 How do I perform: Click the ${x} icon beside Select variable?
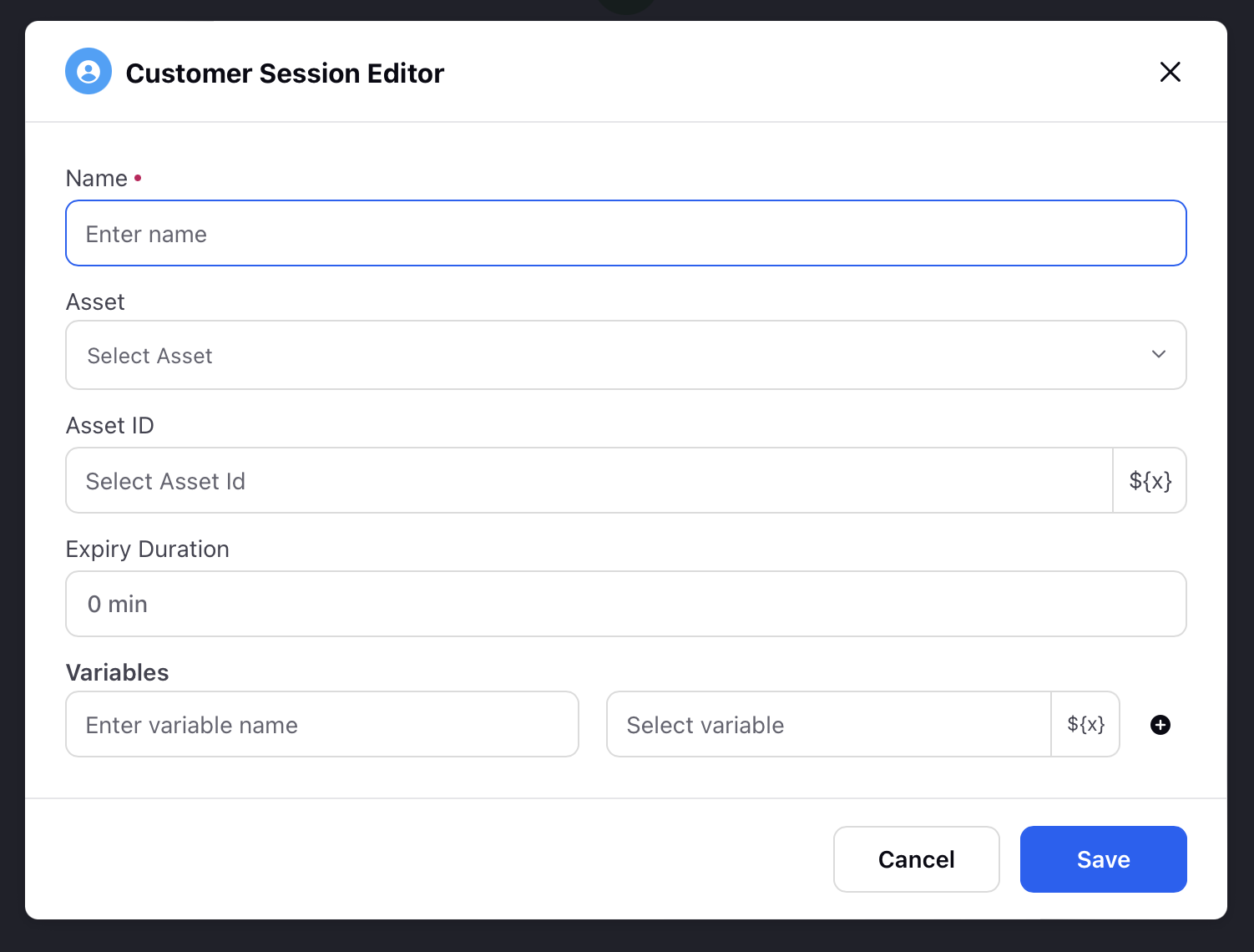1086,724
